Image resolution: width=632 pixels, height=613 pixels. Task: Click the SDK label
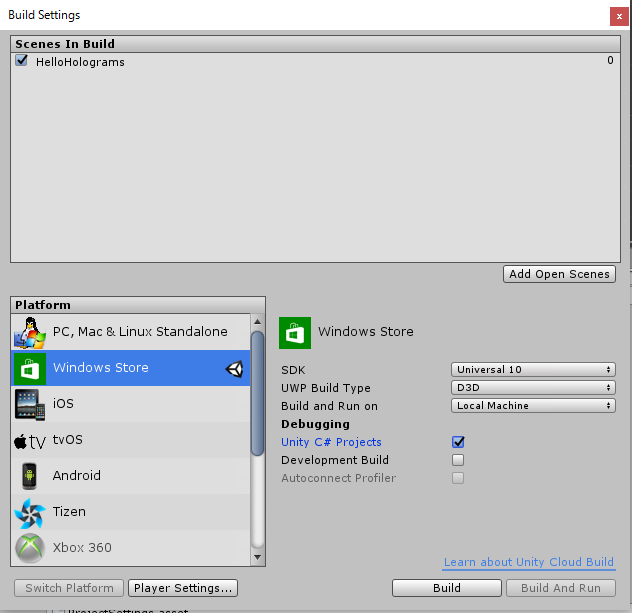[x=293, y=370]
